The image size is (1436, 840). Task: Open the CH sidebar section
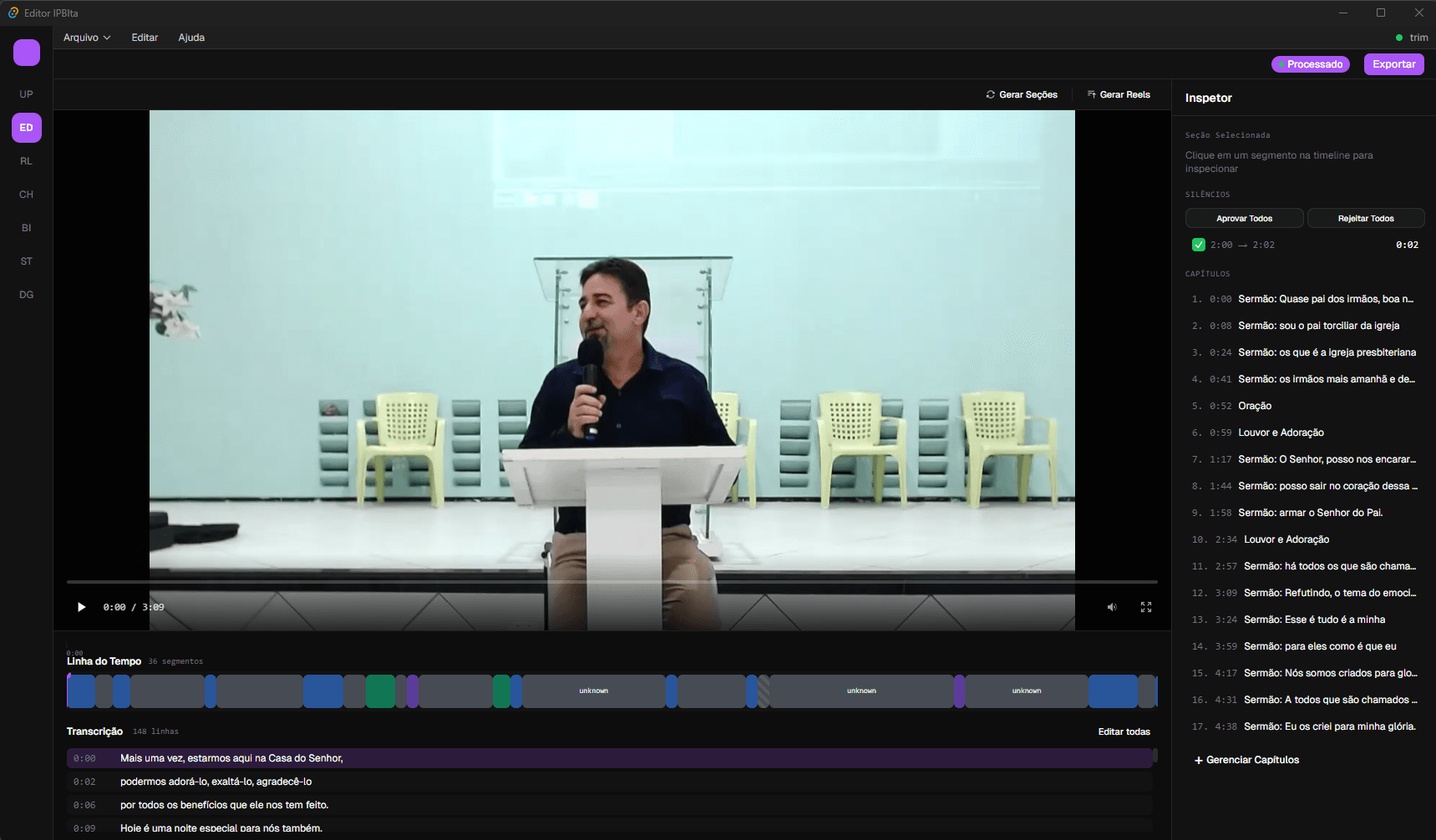27,195
